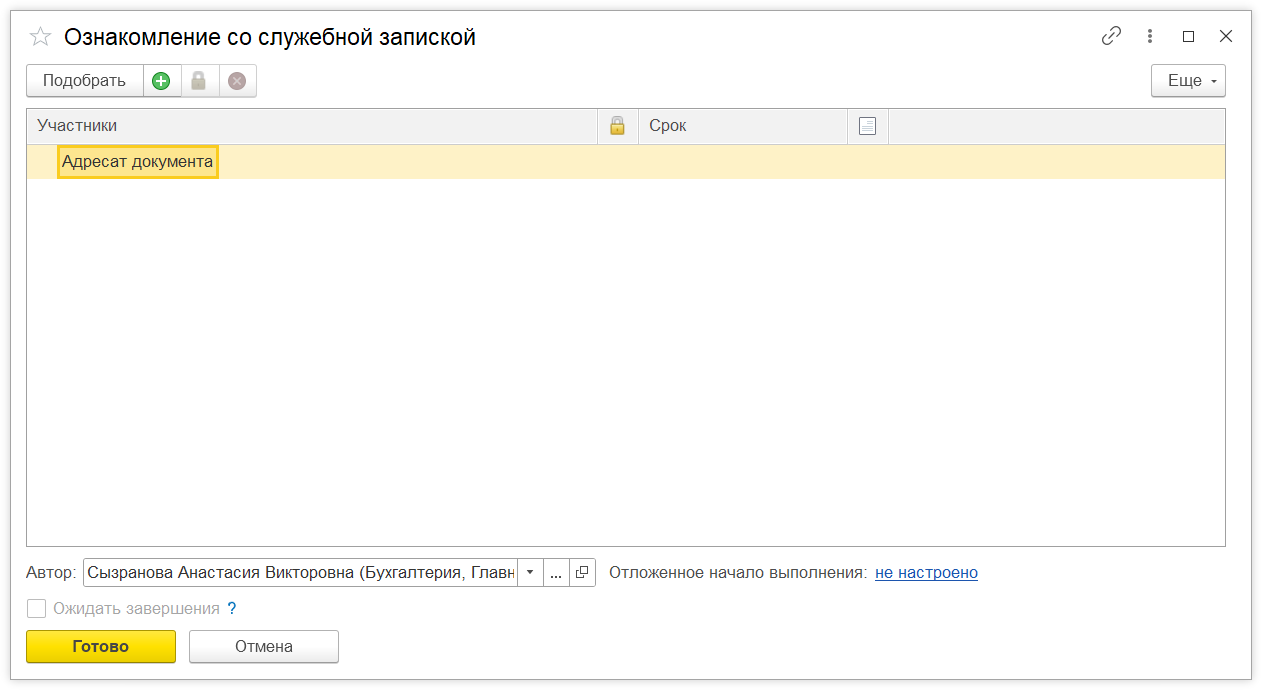Screen dimensions: 1261x690
Task: Expand the 'Еще' dropdown menu
Action: click(x=1188, y=81)
